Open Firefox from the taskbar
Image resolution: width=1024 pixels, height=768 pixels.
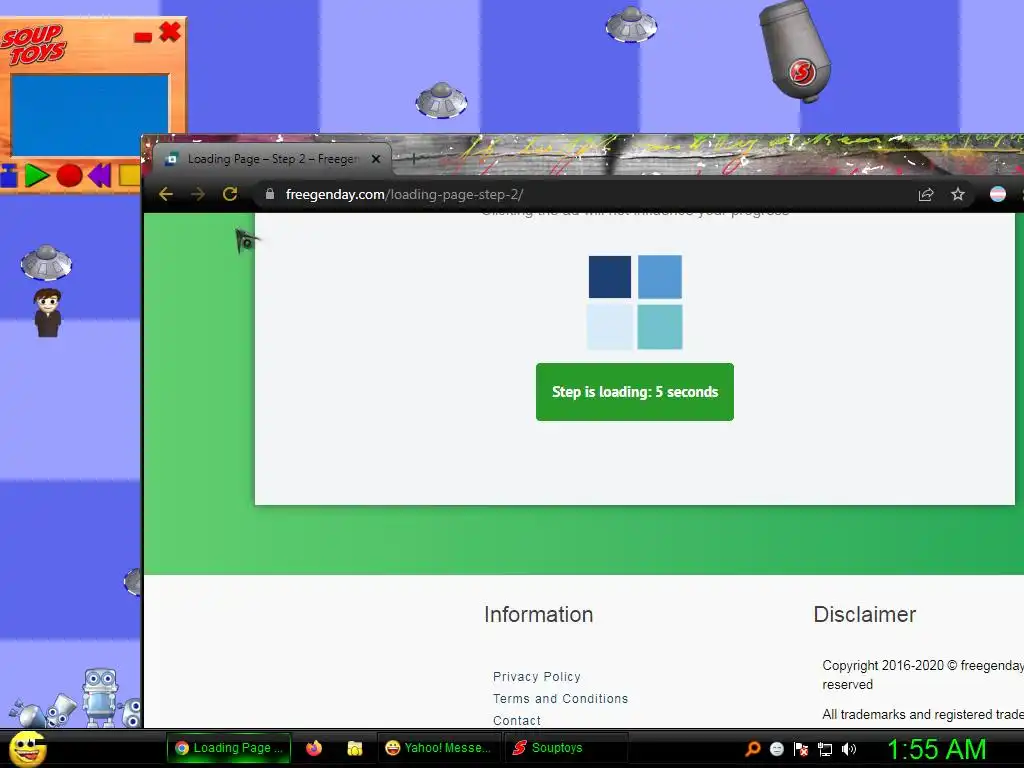click(x=314, y=748)
